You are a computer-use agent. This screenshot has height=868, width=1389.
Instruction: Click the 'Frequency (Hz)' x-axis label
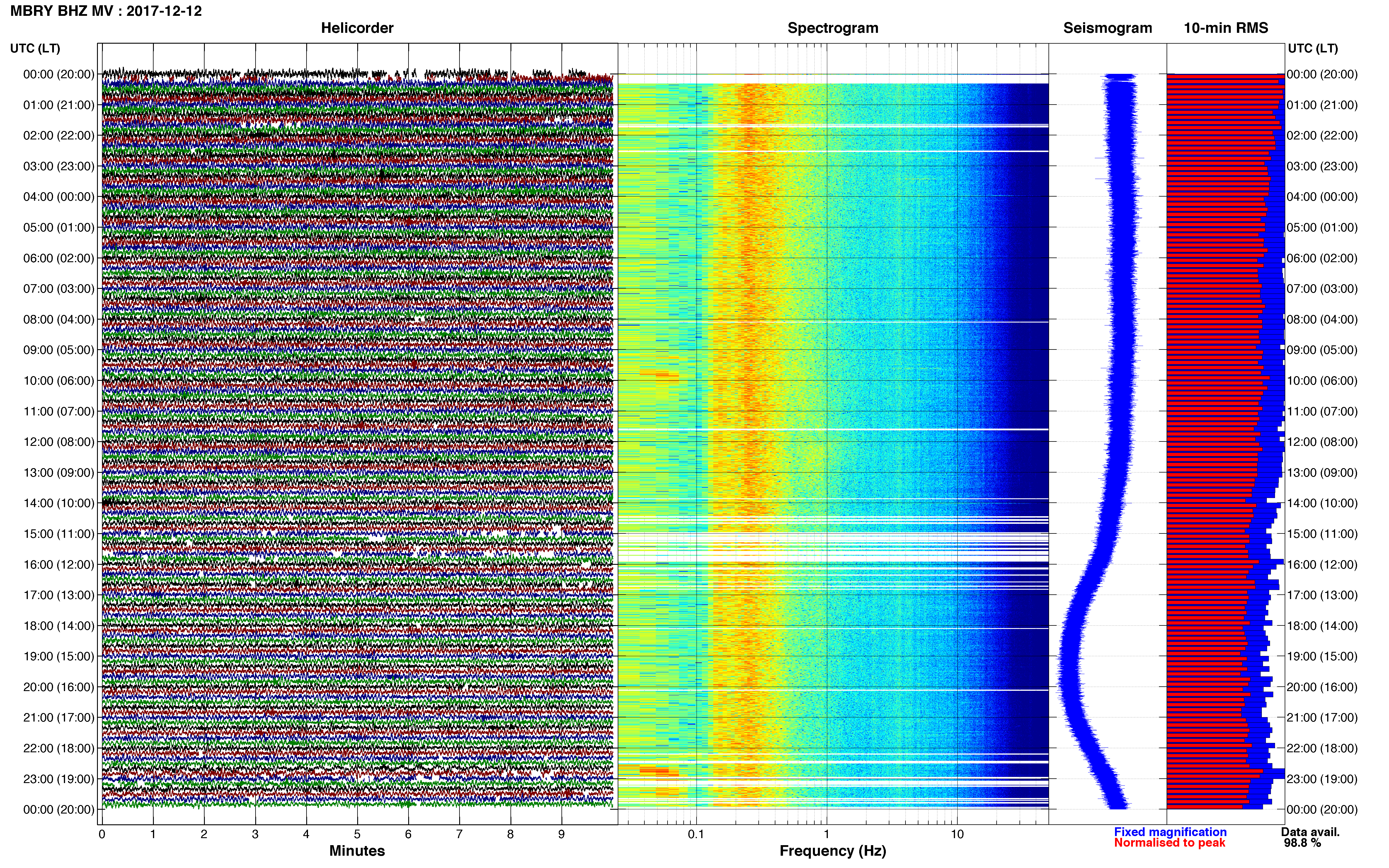click(833, 851)
